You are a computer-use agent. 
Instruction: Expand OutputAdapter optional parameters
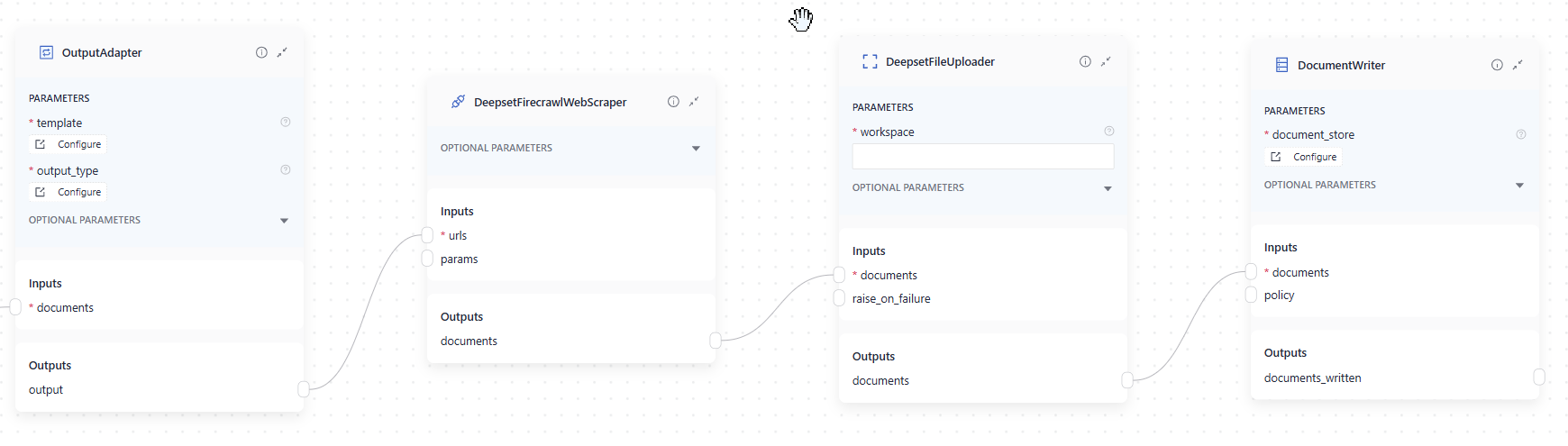point(284,221)
